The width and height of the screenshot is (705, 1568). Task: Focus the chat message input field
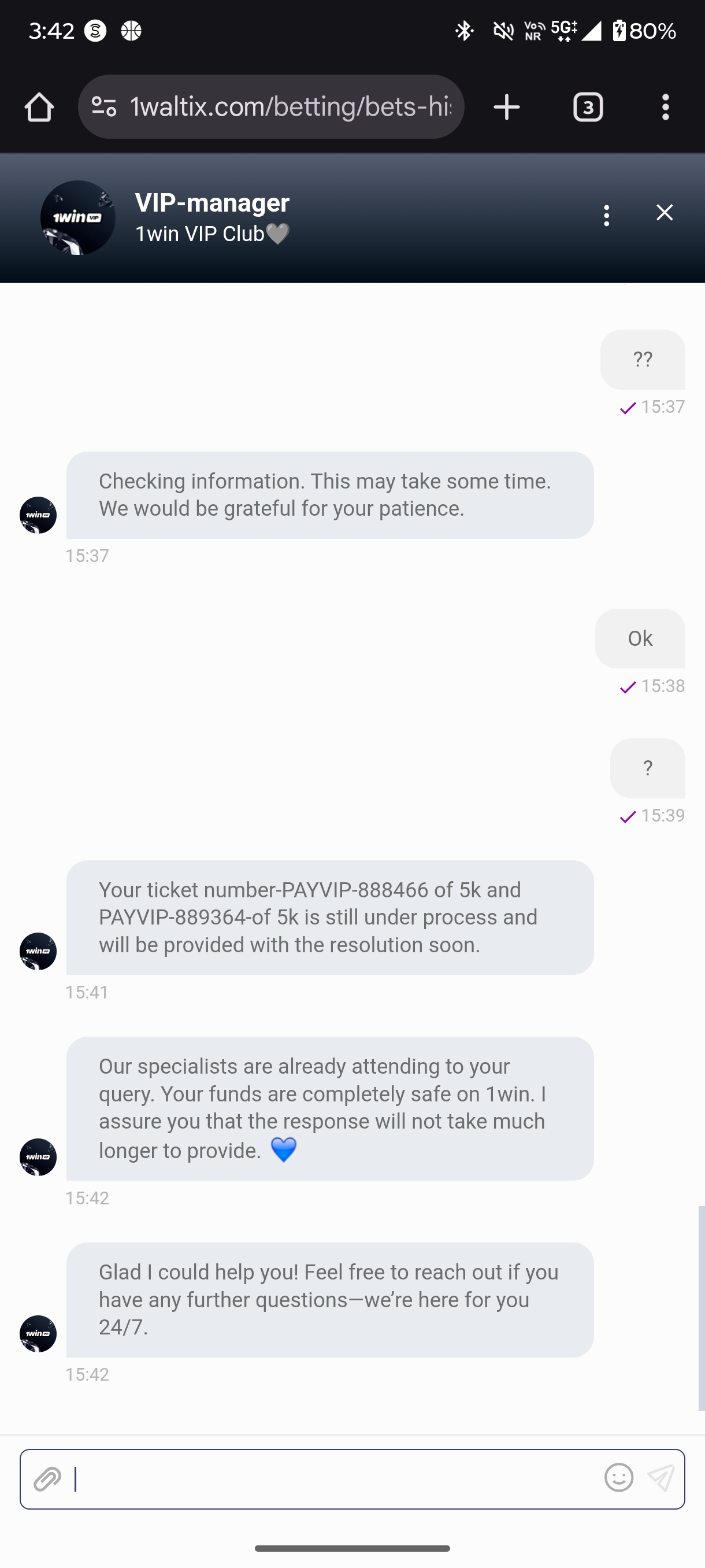click(x=335, y=1479)
